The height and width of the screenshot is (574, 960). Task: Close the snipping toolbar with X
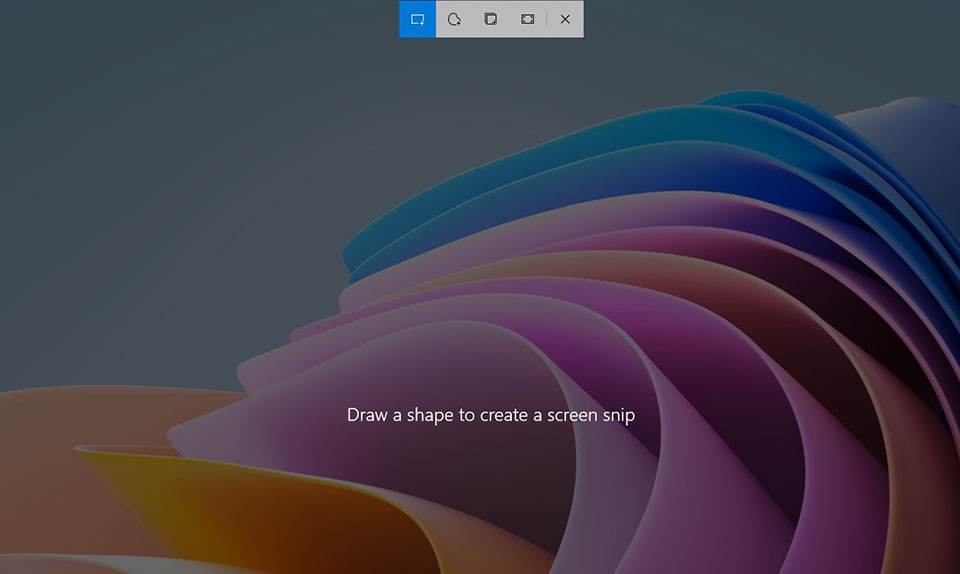(x=565, y=19)
